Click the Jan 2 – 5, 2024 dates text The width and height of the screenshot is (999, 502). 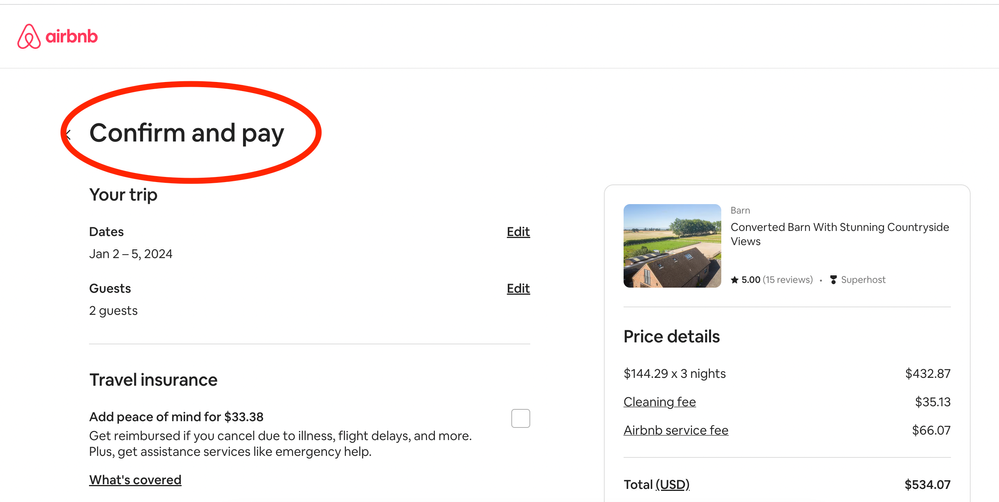[131, 254]
